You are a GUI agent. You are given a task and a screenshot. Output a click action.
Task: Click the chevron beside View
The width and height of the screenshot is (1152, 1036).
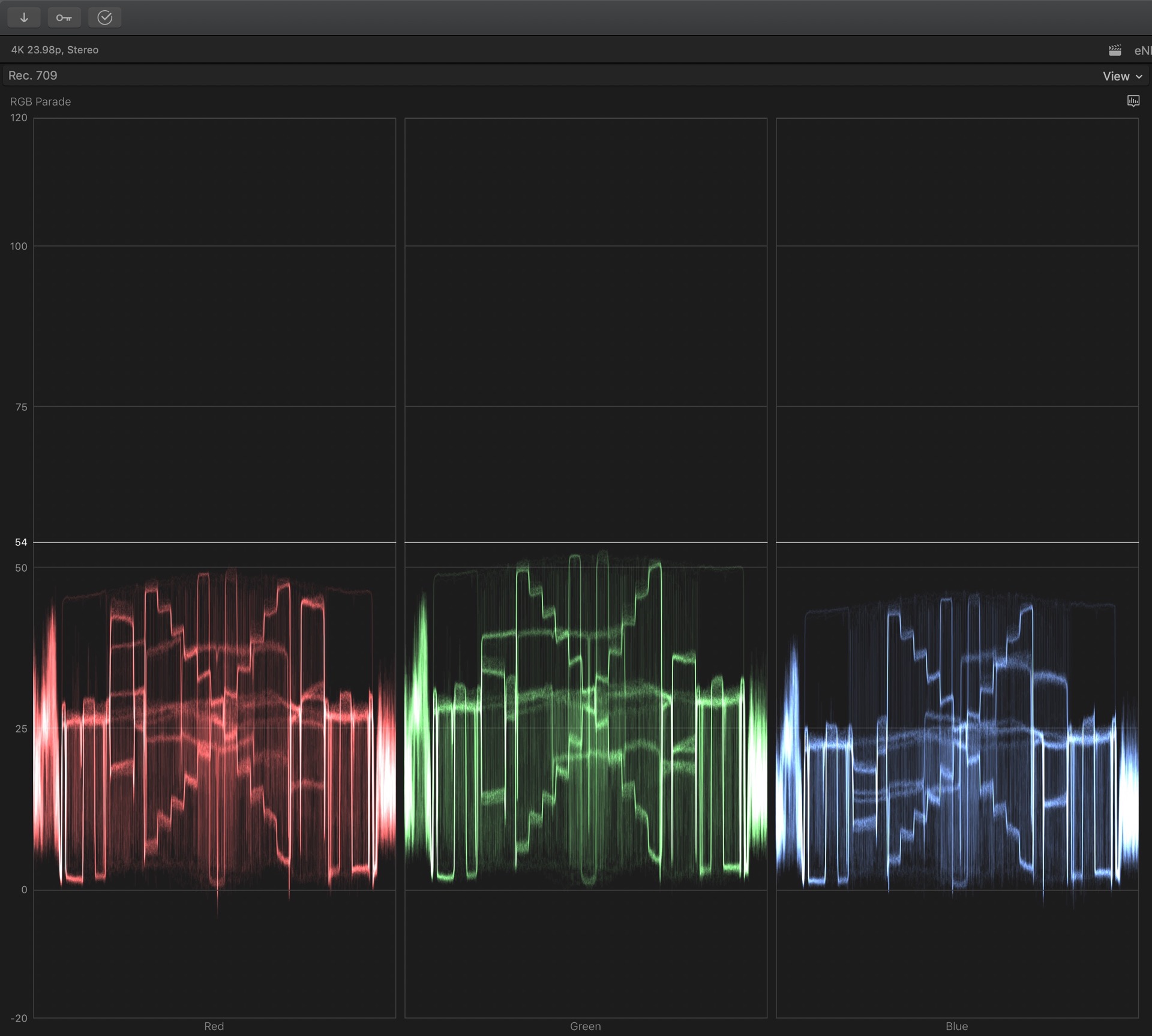(1139, 77)
